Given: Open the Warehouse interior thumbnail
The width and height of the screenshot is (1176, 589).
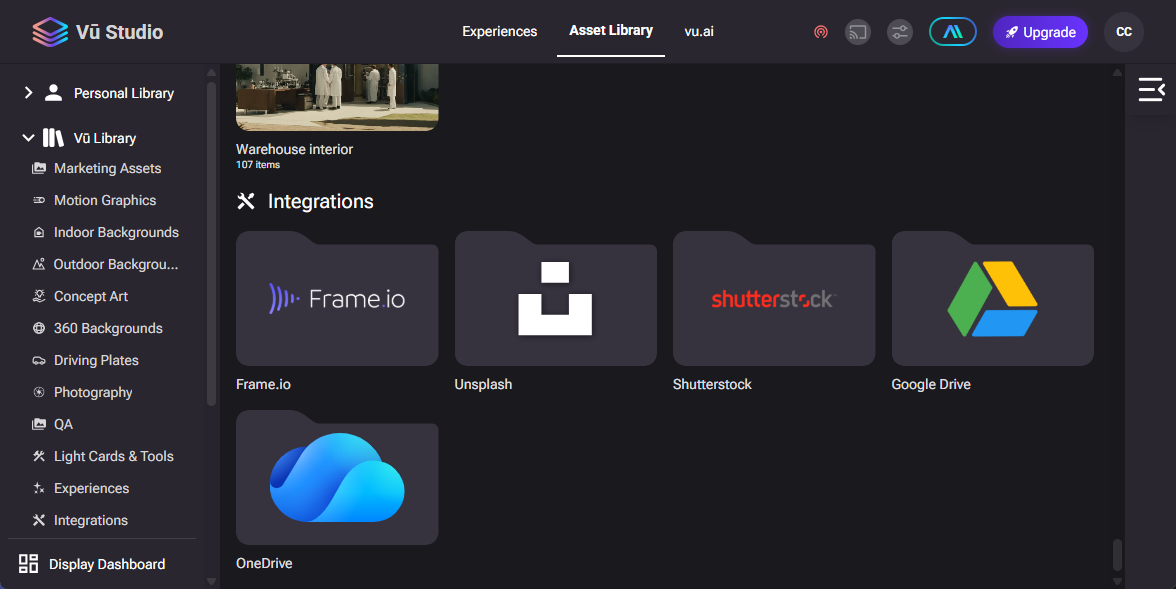Looking at the screenshot, I should point(337,97).
